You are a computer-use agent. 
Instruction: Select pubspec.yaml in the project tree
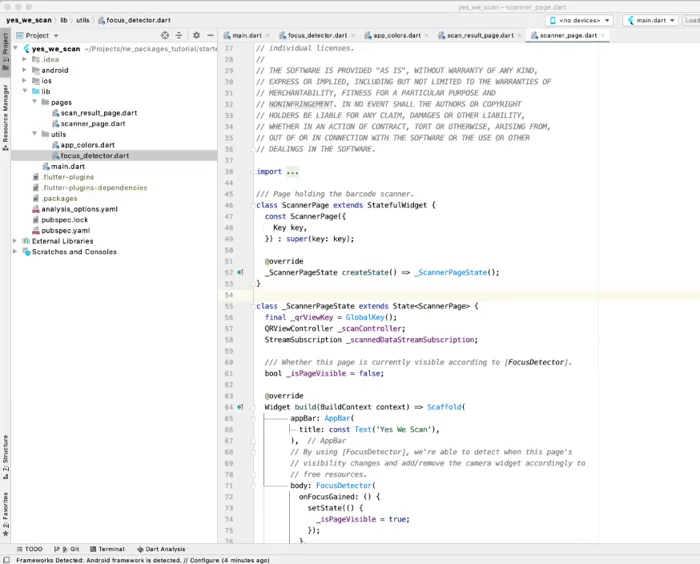click(65, 230)
